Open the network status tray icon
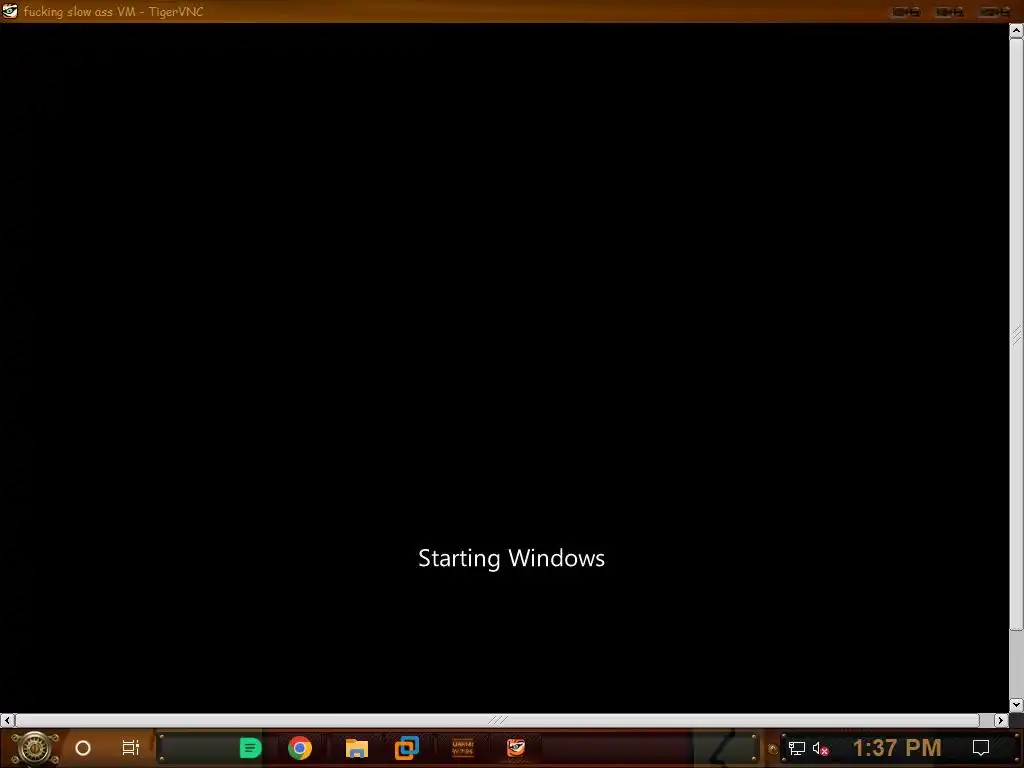Viewport: 1024px width, 768px height. coord(797,748)
